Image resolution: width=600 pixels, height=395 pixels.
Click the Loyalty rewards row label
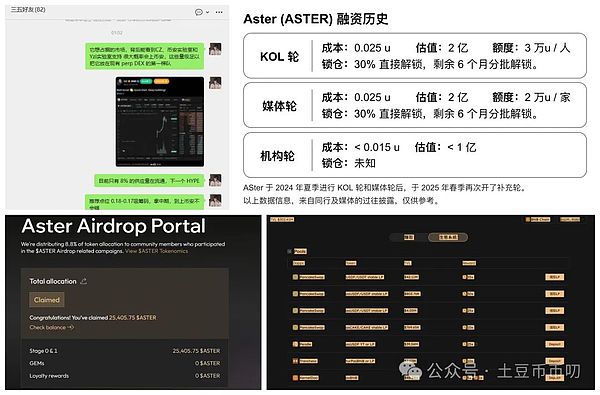[49, 376]
